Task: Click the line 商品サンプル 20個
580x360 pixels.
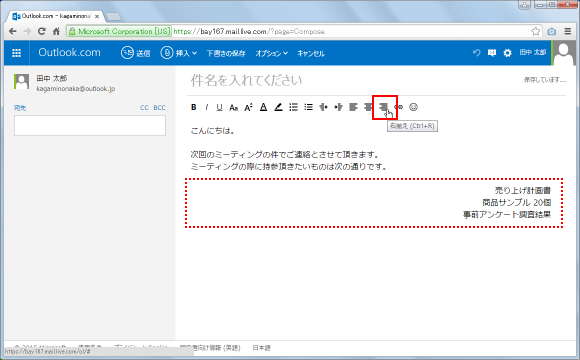Action: tap(516, 202)
